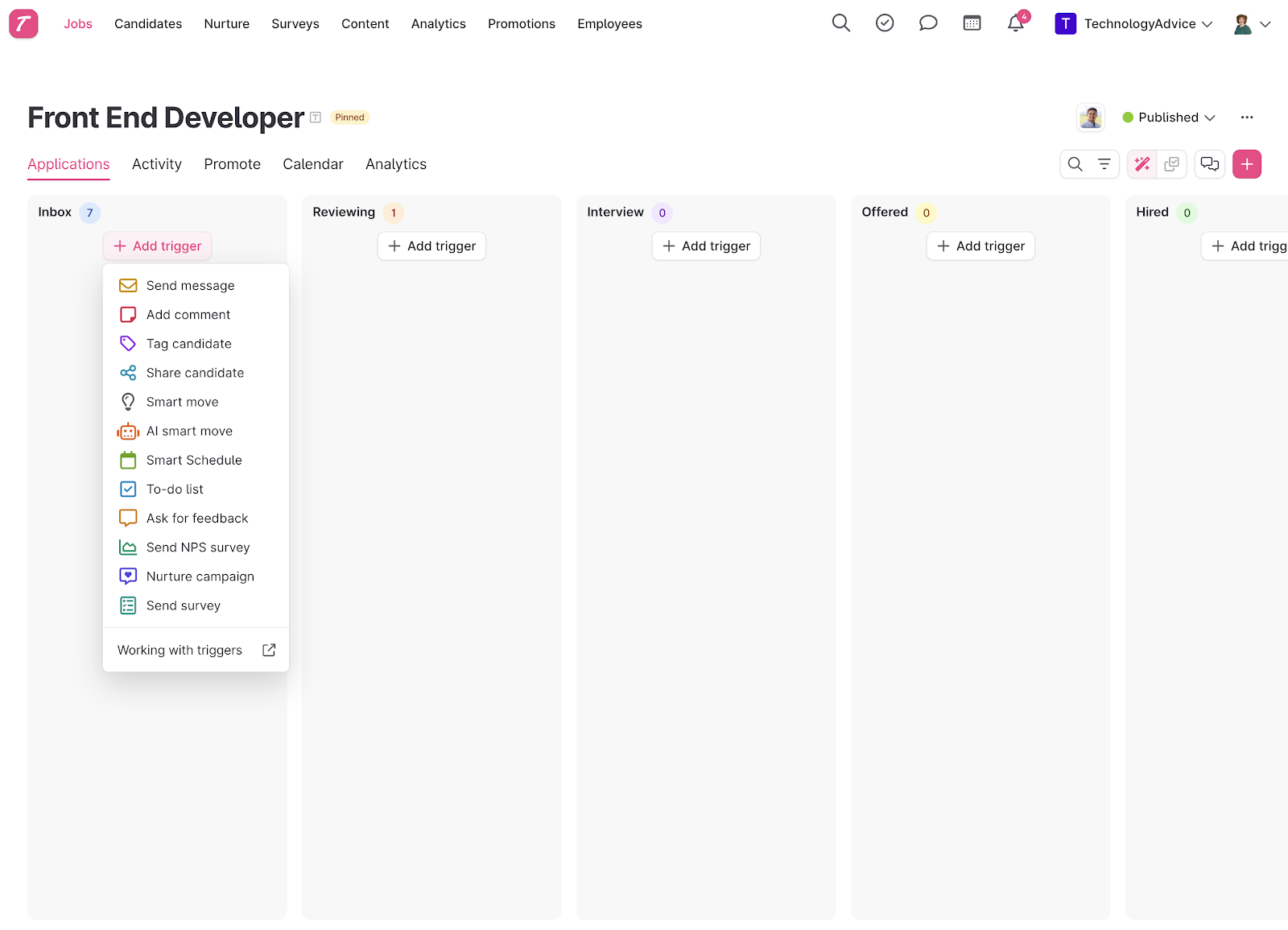Search candidates in the pipeline toolbar
The width and height of the screenshot is (1288, 930).
point(1075,164)
